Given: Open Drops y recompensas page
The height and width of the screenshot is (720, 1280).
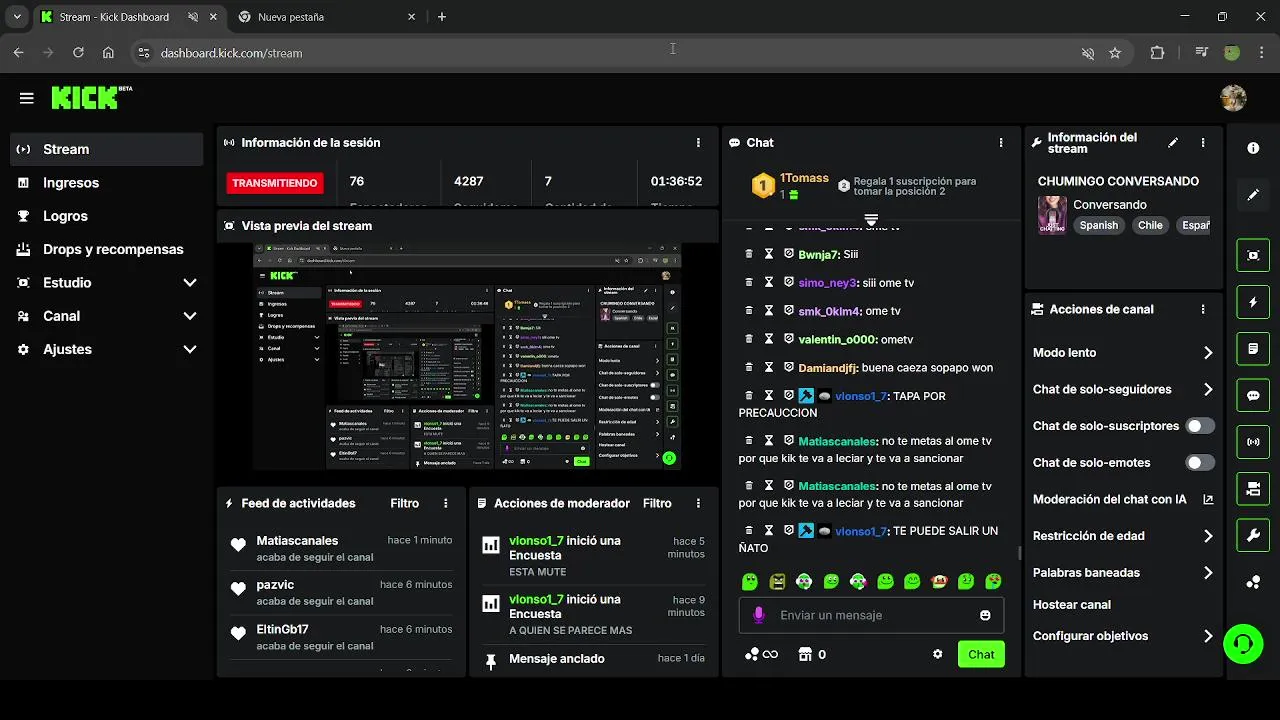Looking at the screenshot, I should coord(107,249).
